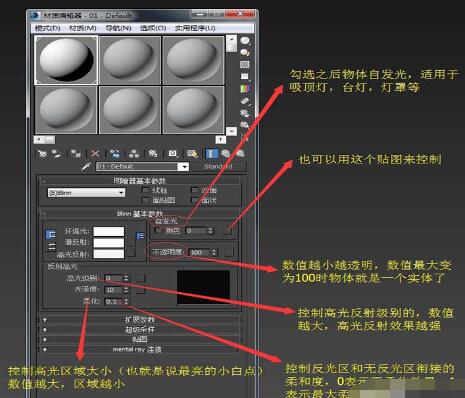Collapse the Blinn 基本参数 rollout

coord(140,213)
